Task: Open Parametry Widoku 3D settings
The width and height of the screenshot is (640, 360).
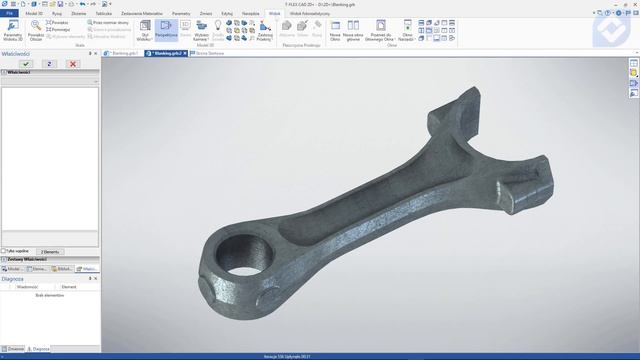Action: tap(13, 31)
